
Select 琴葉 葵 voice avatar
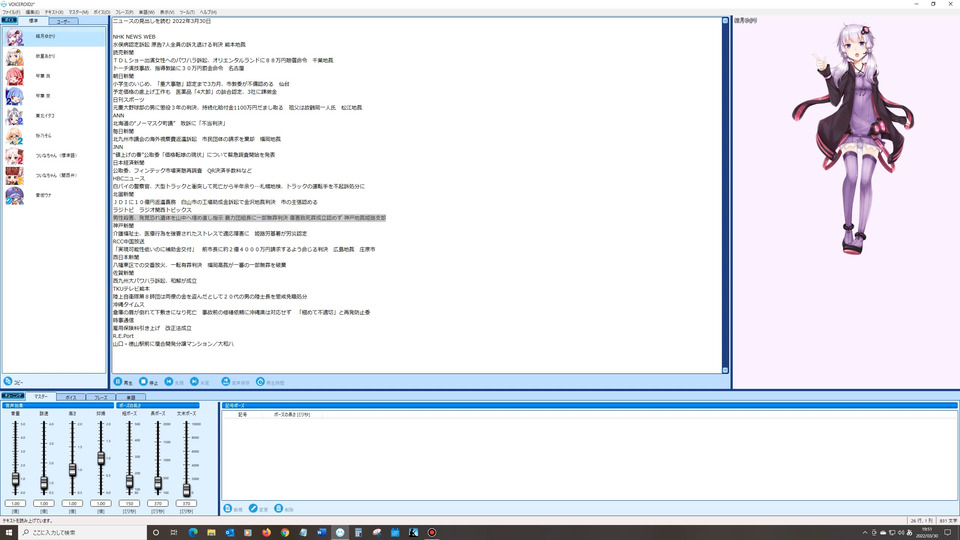coord(14,96)
